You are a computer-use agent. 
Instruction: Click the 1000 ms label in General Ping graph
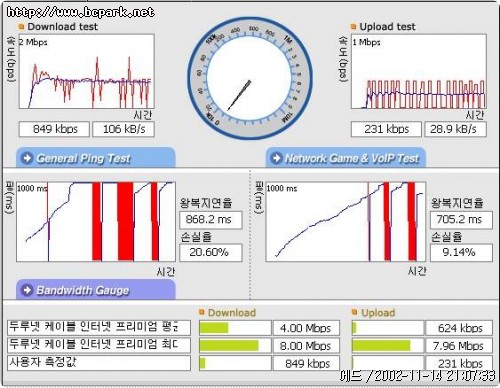(x=32, y=188)
